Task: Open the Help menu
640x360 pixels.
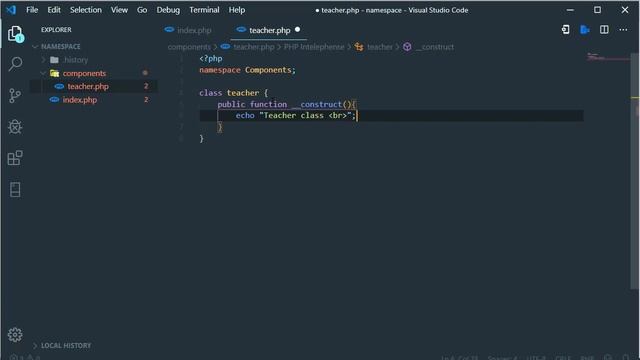Action: click(x=237, y=10)
